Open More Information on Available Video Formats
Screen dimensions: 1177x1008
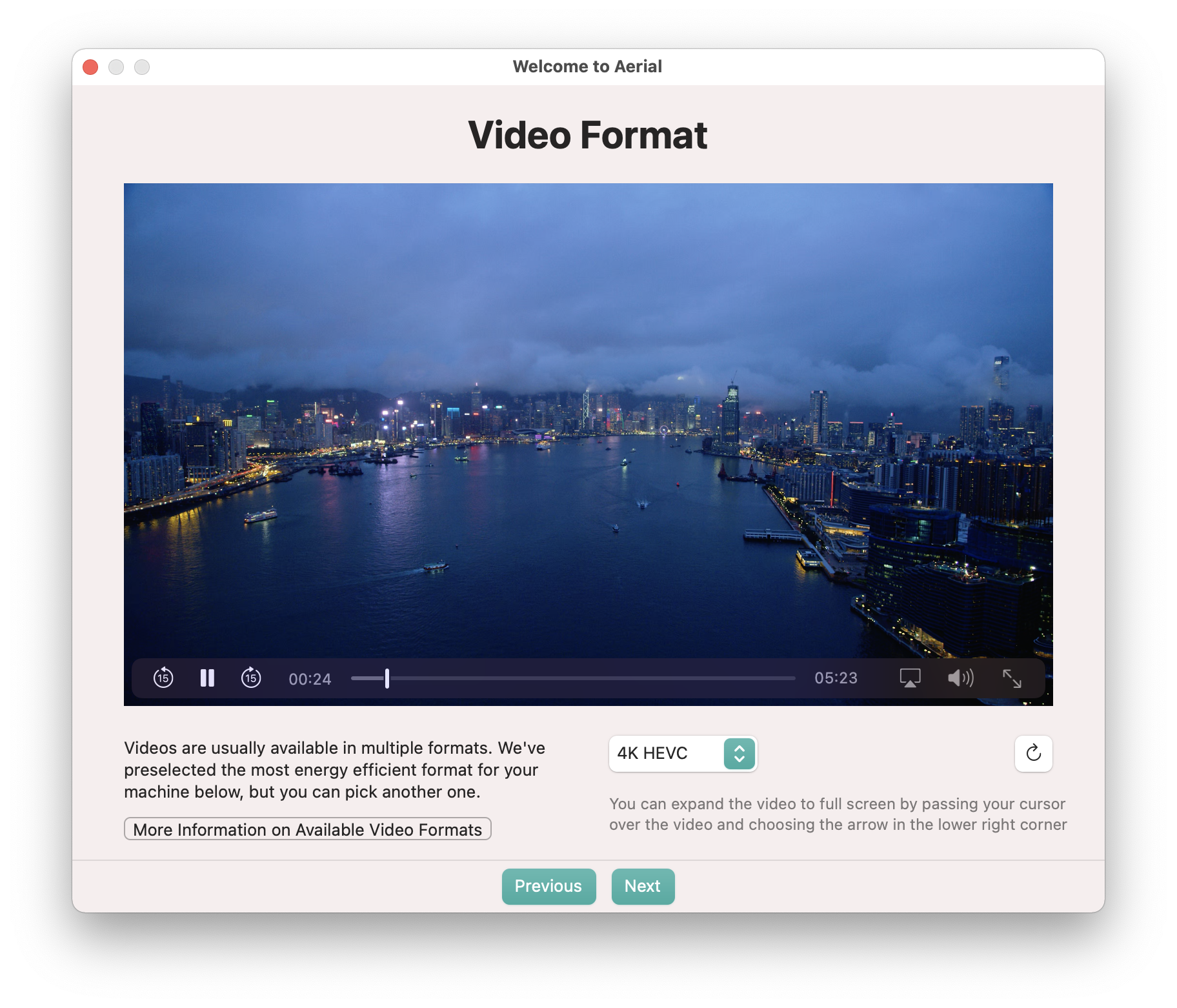click(x=308, y=829)
